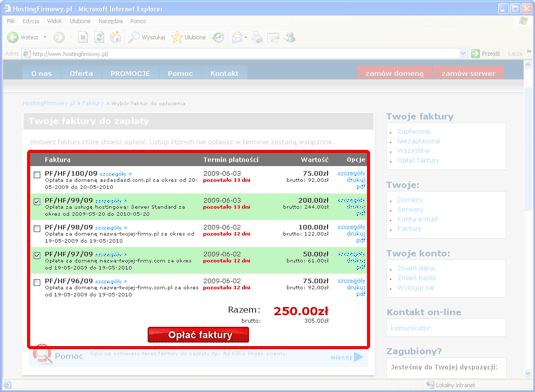This screenshot has width=535, height=392.
Task: Open the Wszystkie invoices link
Action: [x=413, y=150]
